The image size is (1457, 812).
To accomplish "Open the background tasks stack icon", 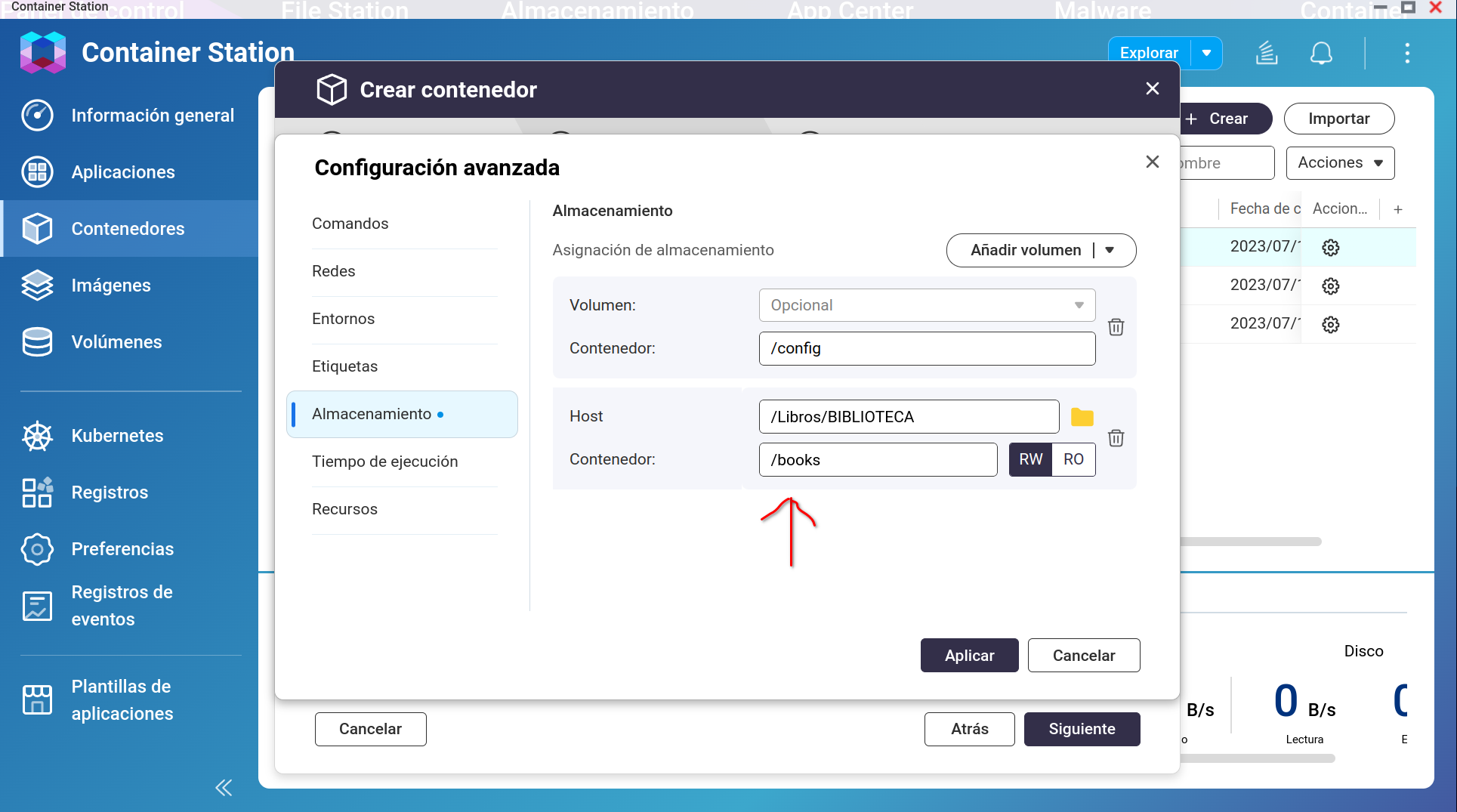I will coord(1267,54).
